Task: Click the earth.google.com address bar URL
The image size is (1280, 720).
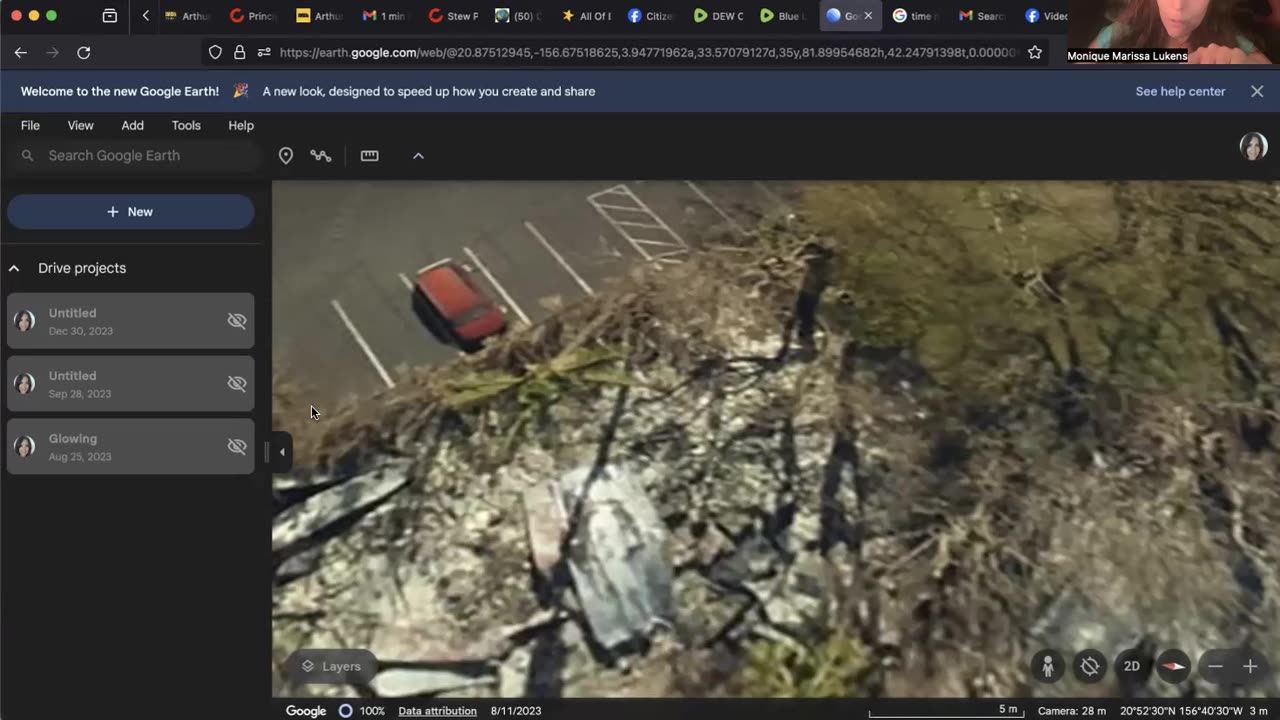Action: (648, 52)
